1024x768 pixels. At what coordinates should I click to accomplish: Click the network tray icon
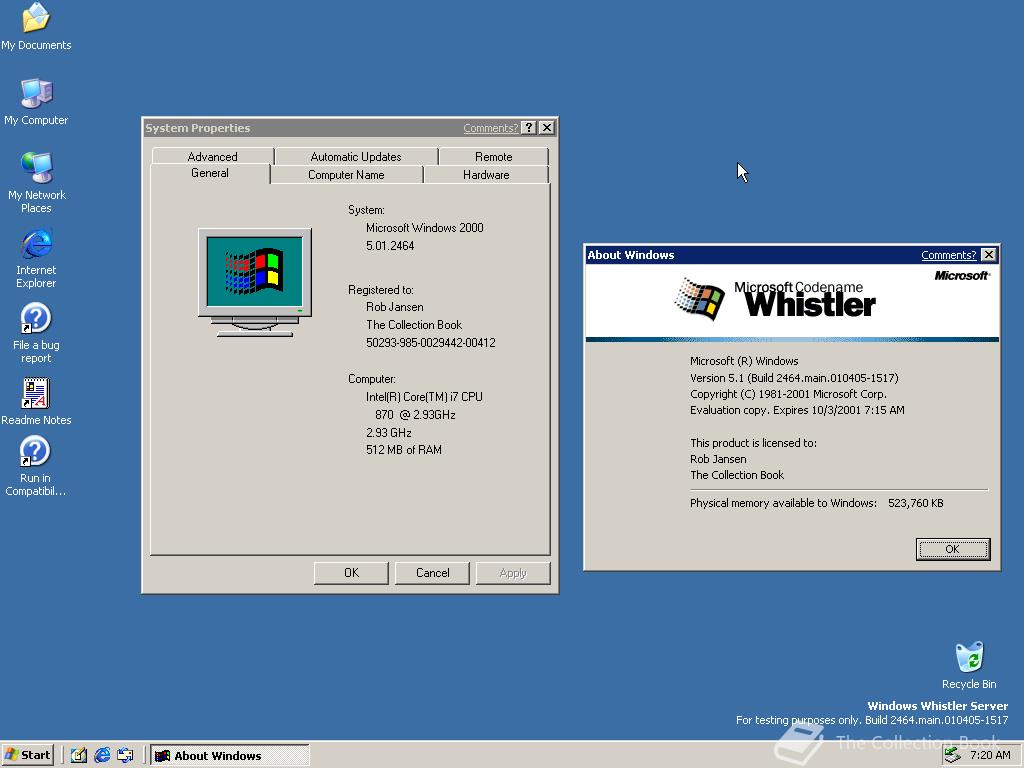[953, 755]
